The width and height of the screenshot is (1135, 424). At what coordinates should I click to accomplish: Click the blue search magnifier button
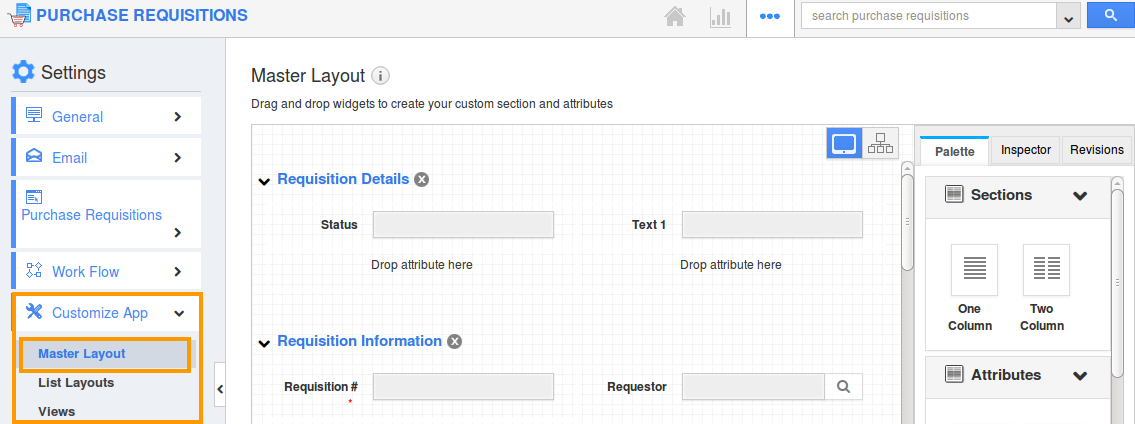pos(1109,16)
